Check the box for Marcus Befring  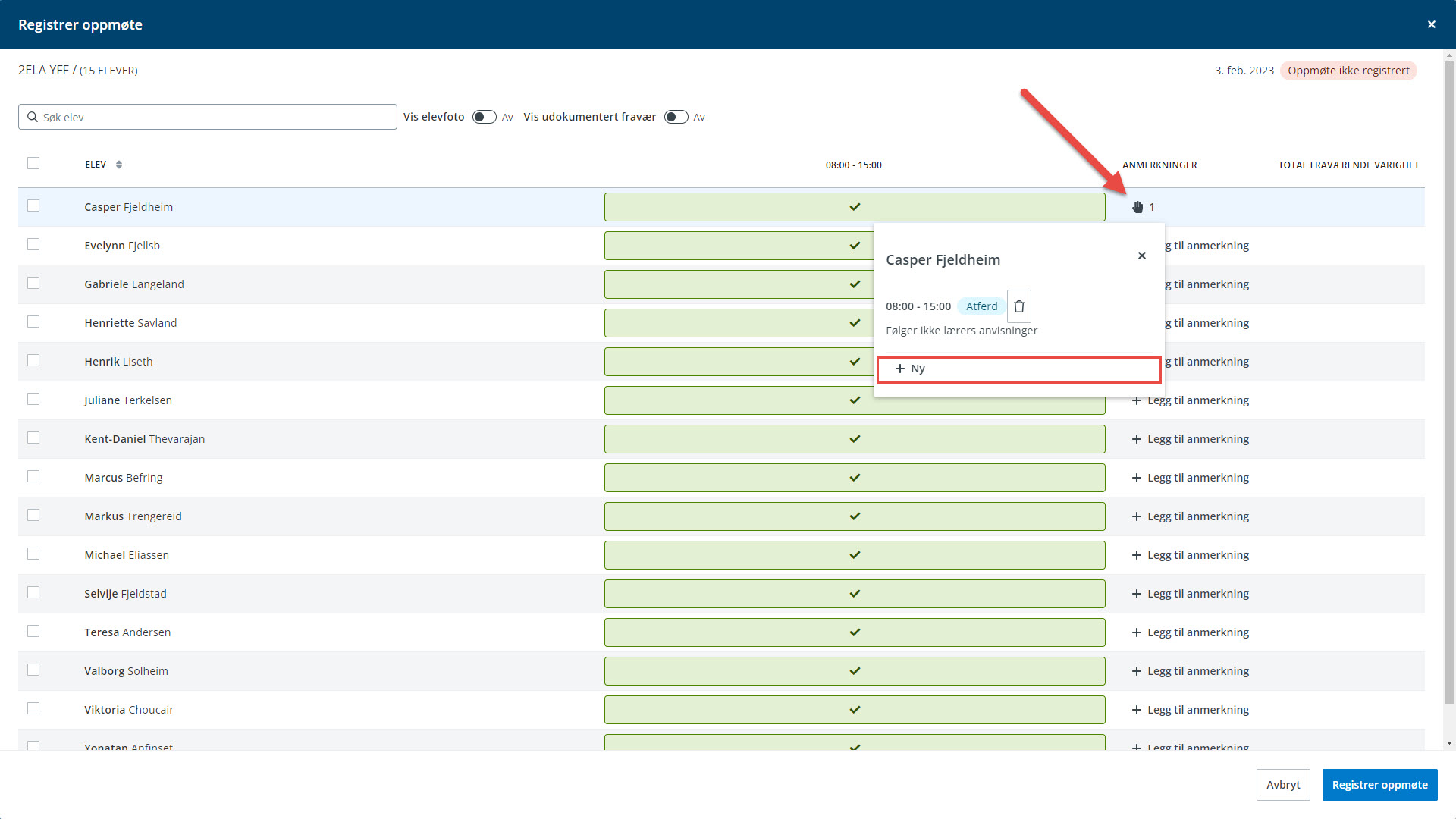(33, 476)
